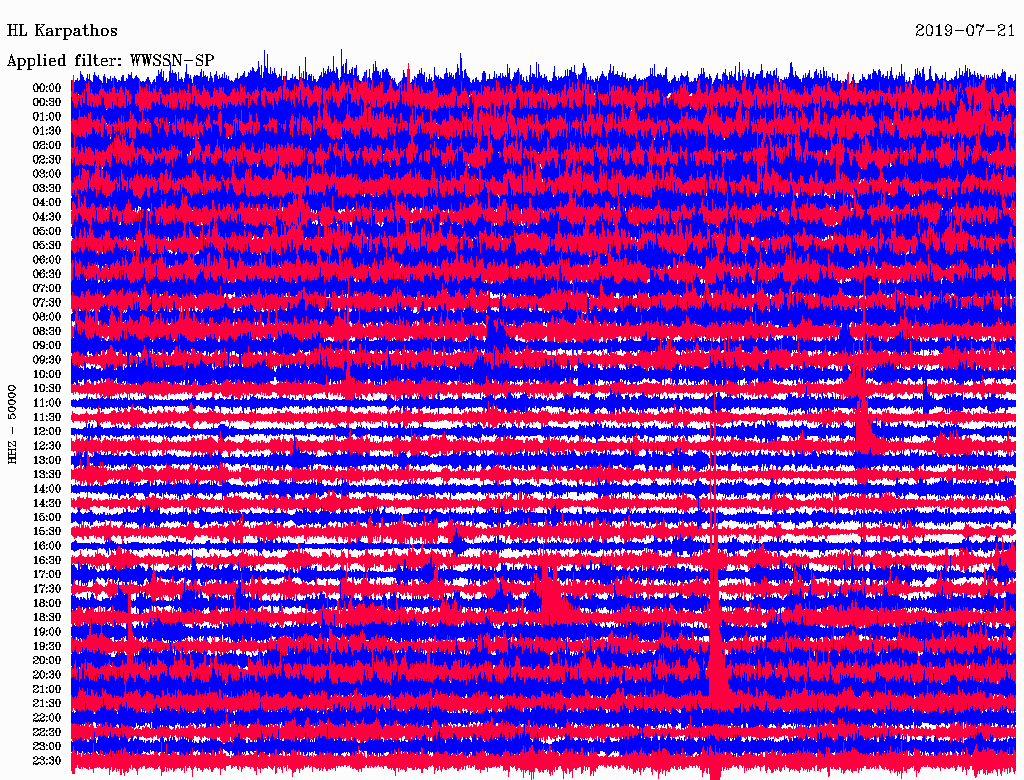The width and height of the screenshot is (1024, 780).
Task: Select the 05:30 time label
Action: point(47,245)
